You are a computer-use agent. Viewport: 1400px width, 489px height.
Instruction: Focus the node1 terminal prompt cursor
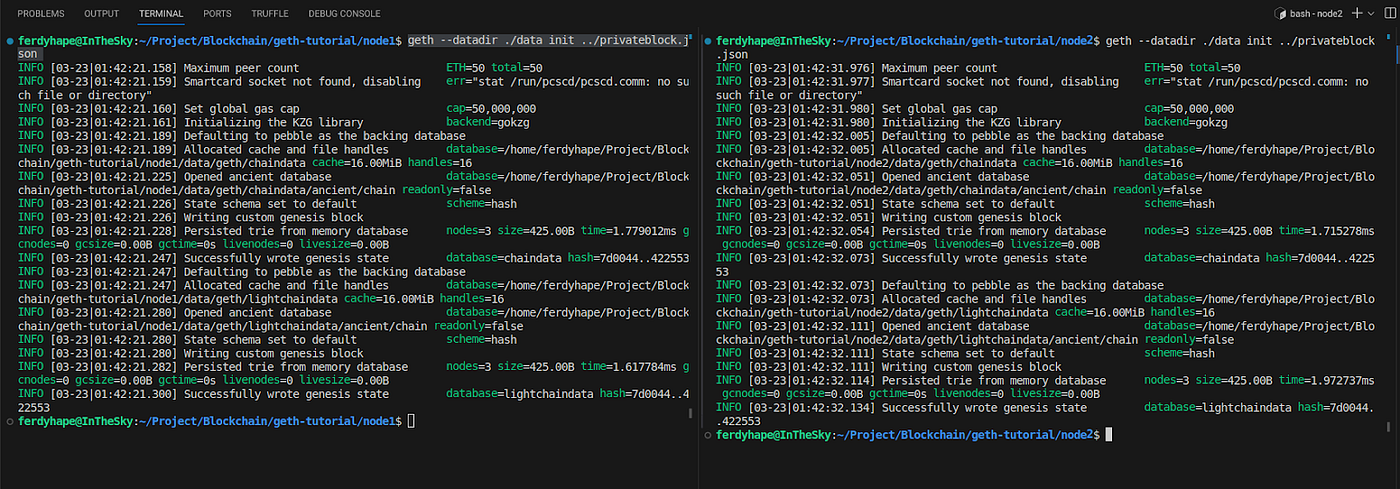410,422
